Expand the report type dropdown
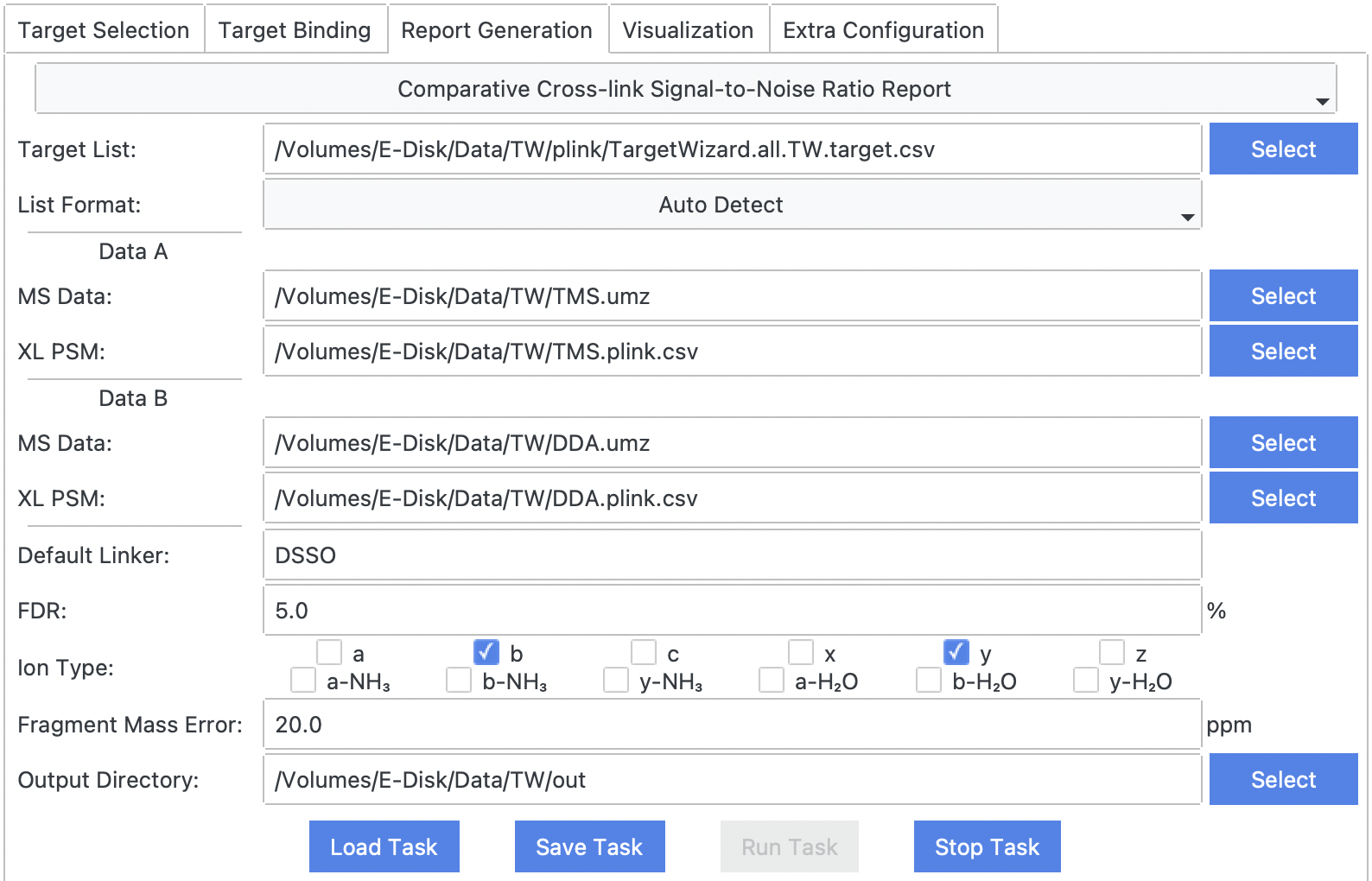This screenshot has height=881, width=1372. [x=685, y=89]
